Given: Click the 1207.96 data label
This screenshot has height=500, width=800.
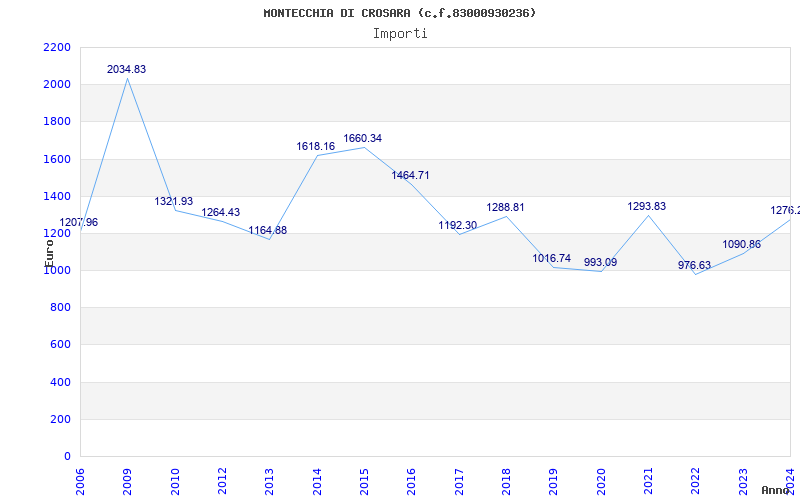Looking at the screenshot, I should click(79, 222).
